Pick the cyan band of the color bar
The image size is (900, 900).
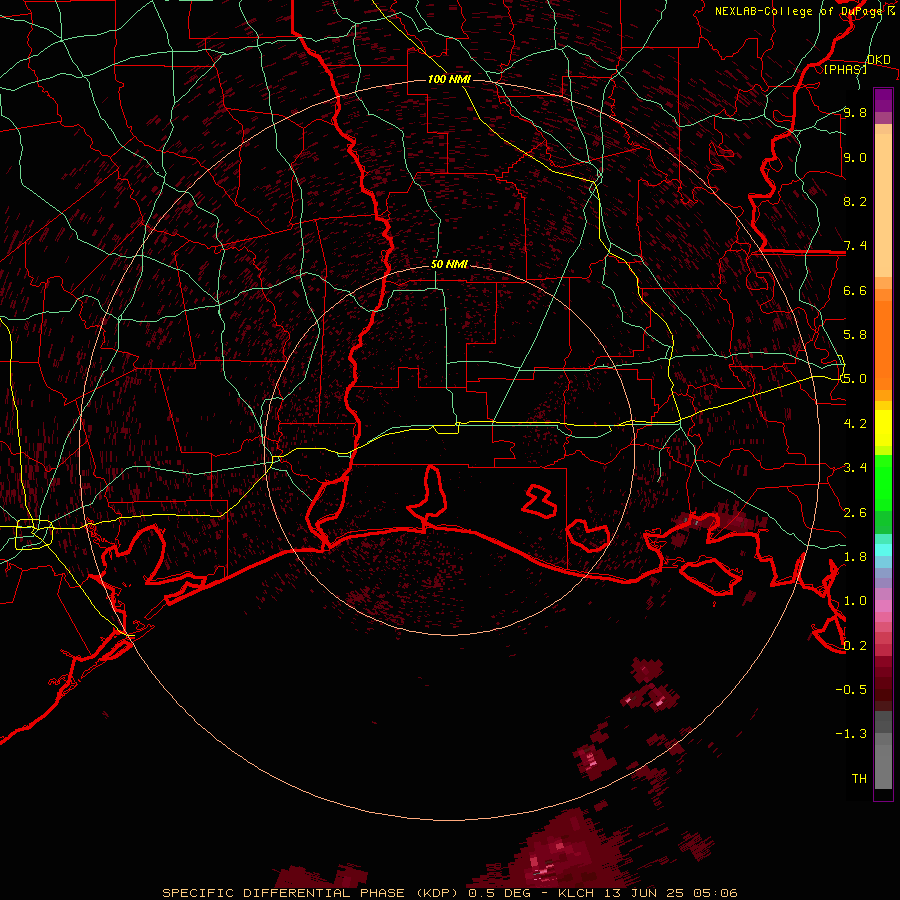click(883, 550)
